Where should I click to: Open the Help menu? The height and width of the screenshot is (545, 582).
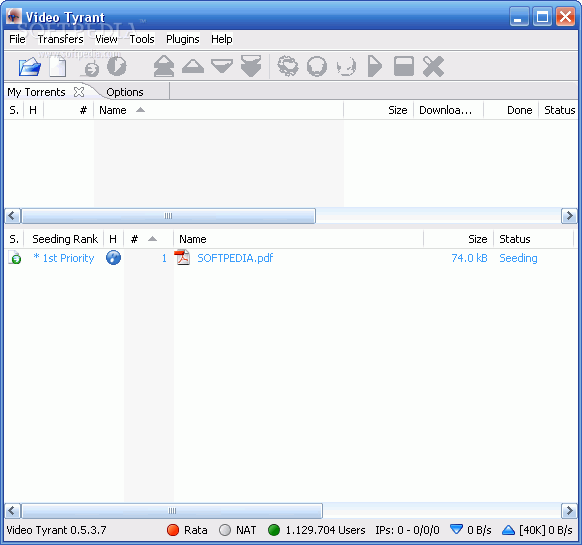click(x=222, y=39)
